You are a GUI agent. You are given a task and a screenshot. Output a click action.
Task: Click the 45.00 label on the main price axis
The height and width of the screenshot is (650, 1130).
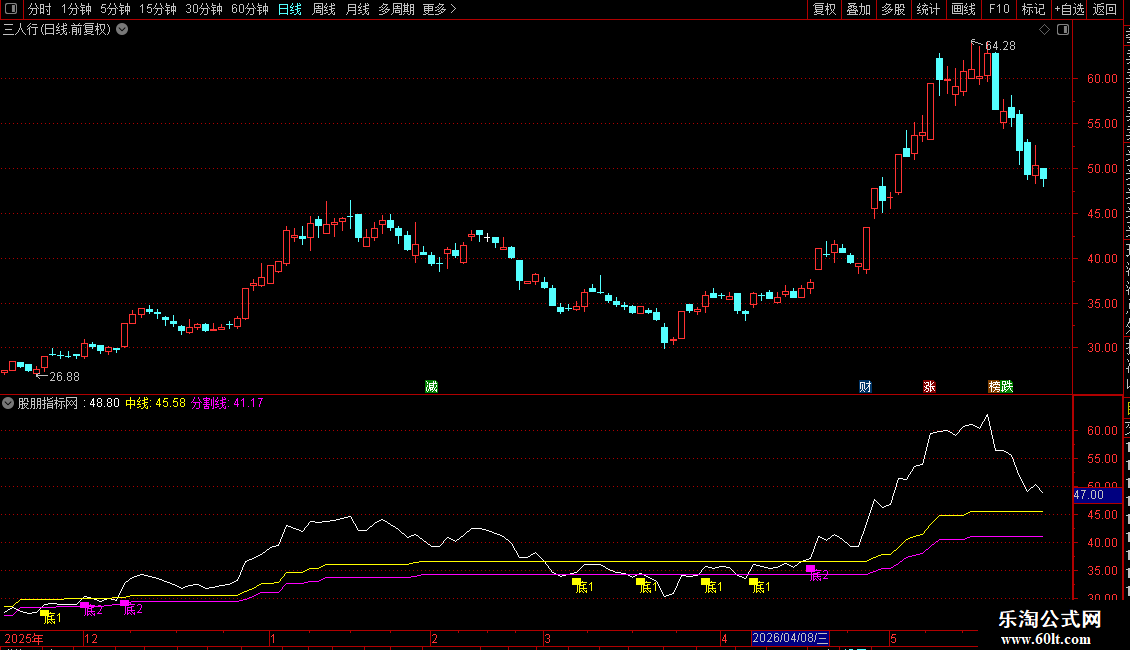1102,213
